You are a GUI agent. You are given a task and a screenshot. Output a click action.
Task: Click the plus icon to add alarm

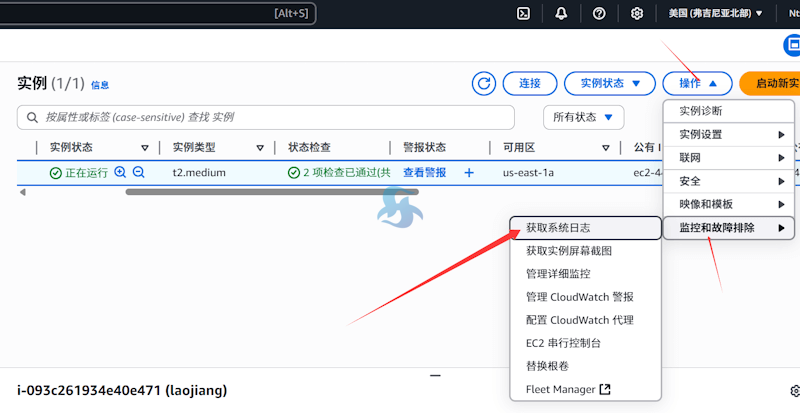point(469,173)
